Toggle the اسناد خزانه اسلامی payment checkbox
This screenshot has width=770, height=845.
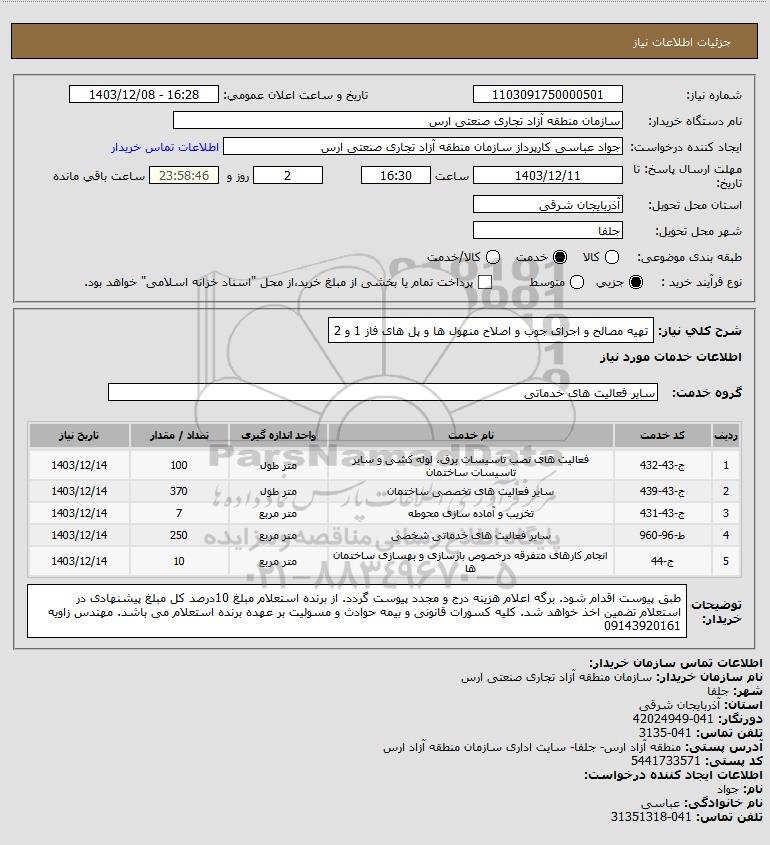485,282
